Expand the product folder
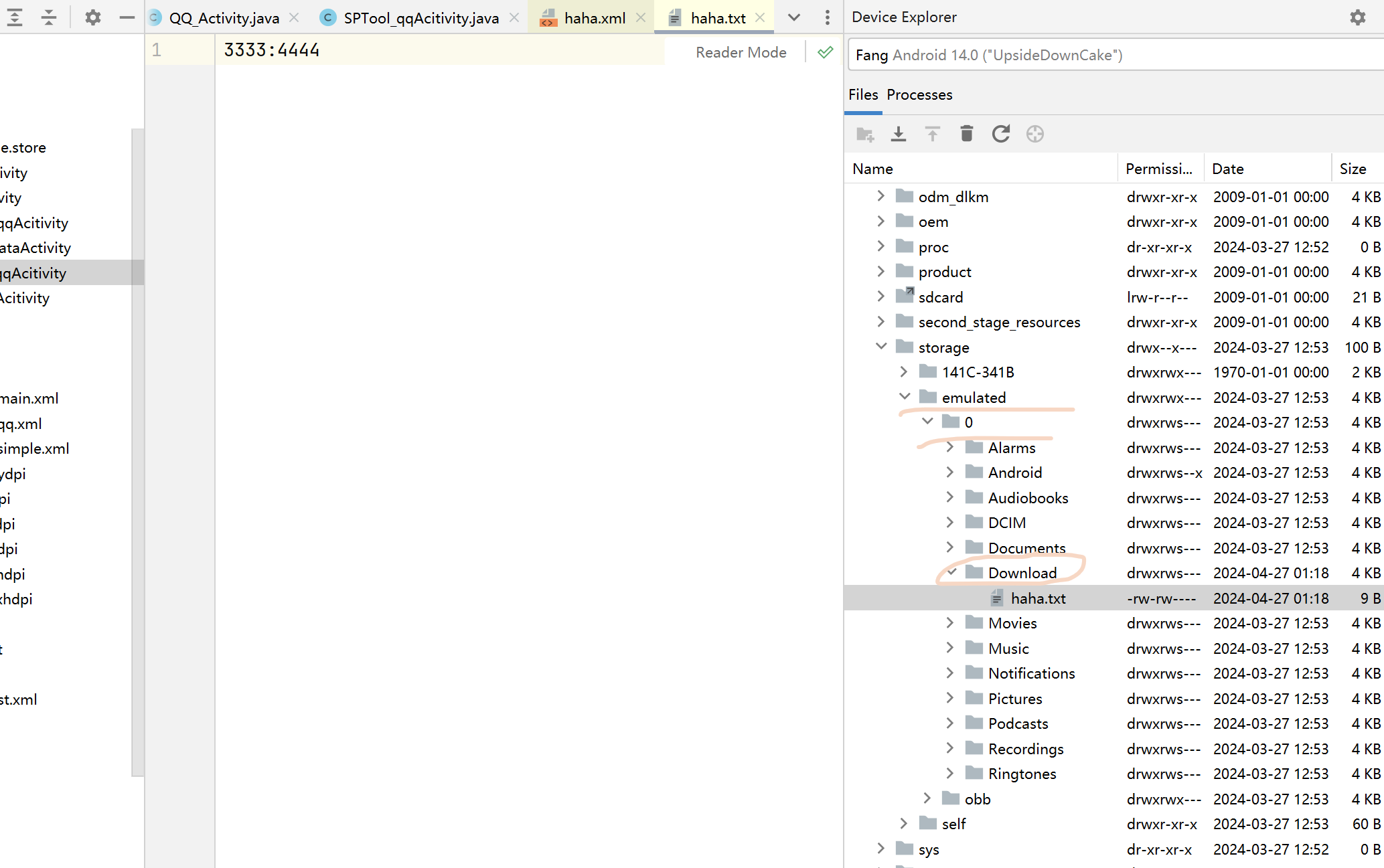 880,271
